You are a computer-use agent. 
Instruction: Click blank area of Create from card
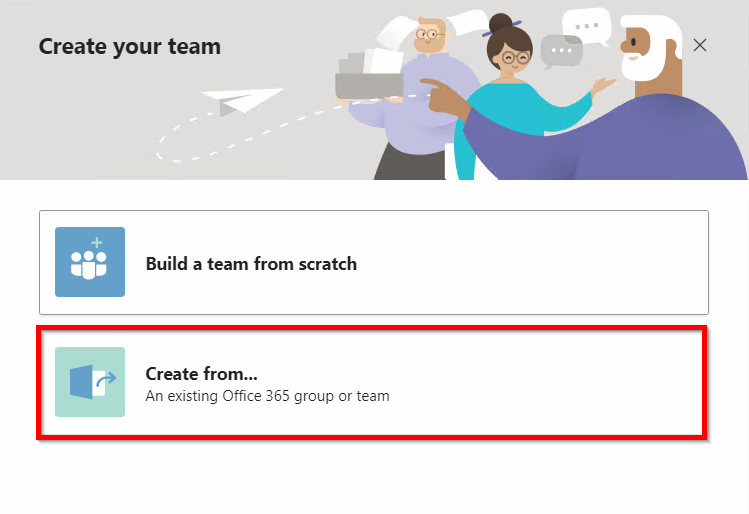coord(550,382)
